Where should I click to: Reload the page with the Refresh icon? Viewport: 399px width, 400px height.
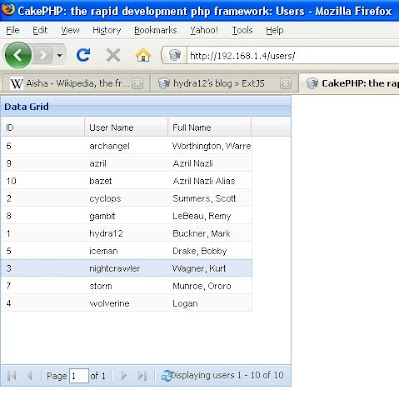coord(83,55)
